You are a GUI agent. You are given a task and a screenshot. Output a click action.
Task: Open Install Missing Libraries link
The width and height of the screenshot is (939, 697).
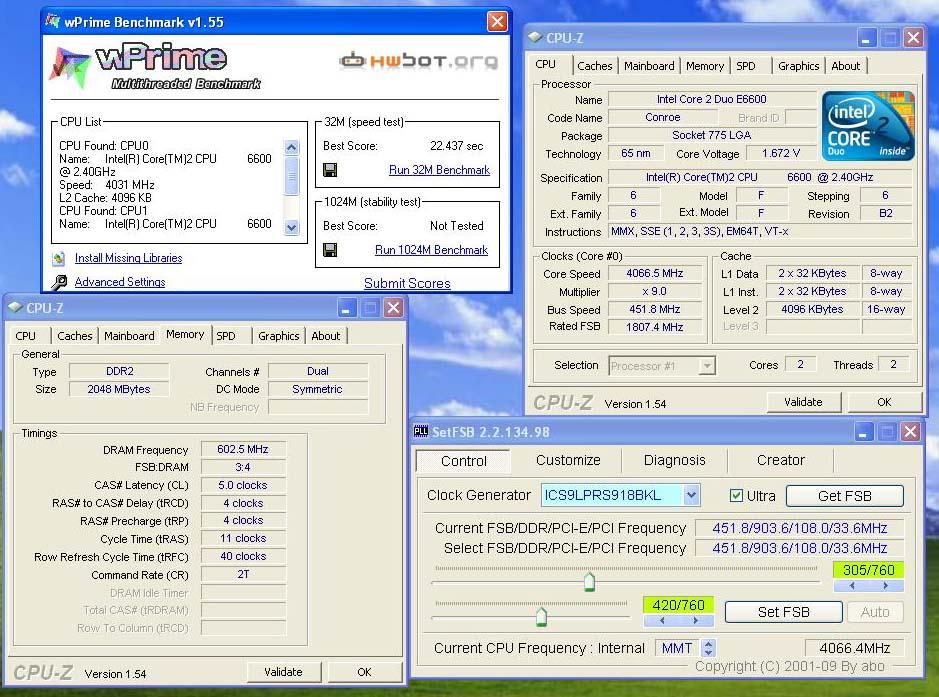[x=128, y=258]
